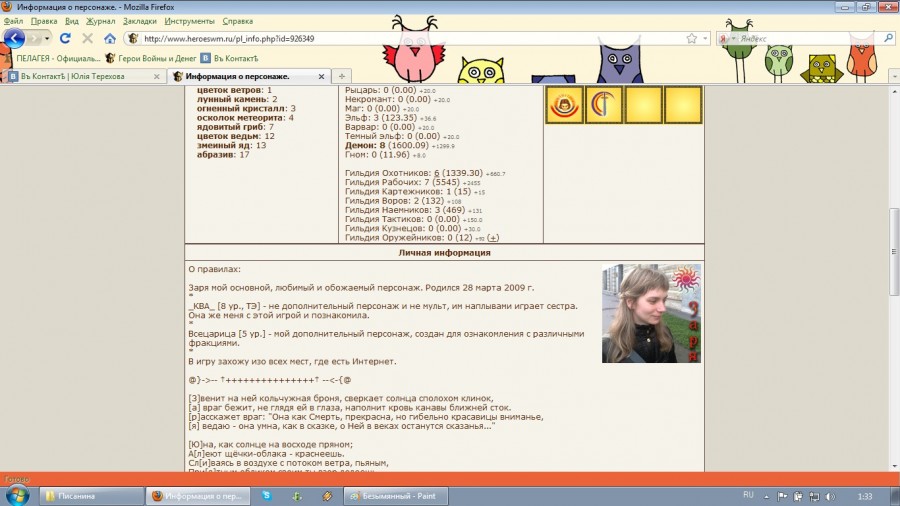This screenshot has height=506, width=900.
Task: Bookmark this page with the star icon
Action: coord(691,38)
